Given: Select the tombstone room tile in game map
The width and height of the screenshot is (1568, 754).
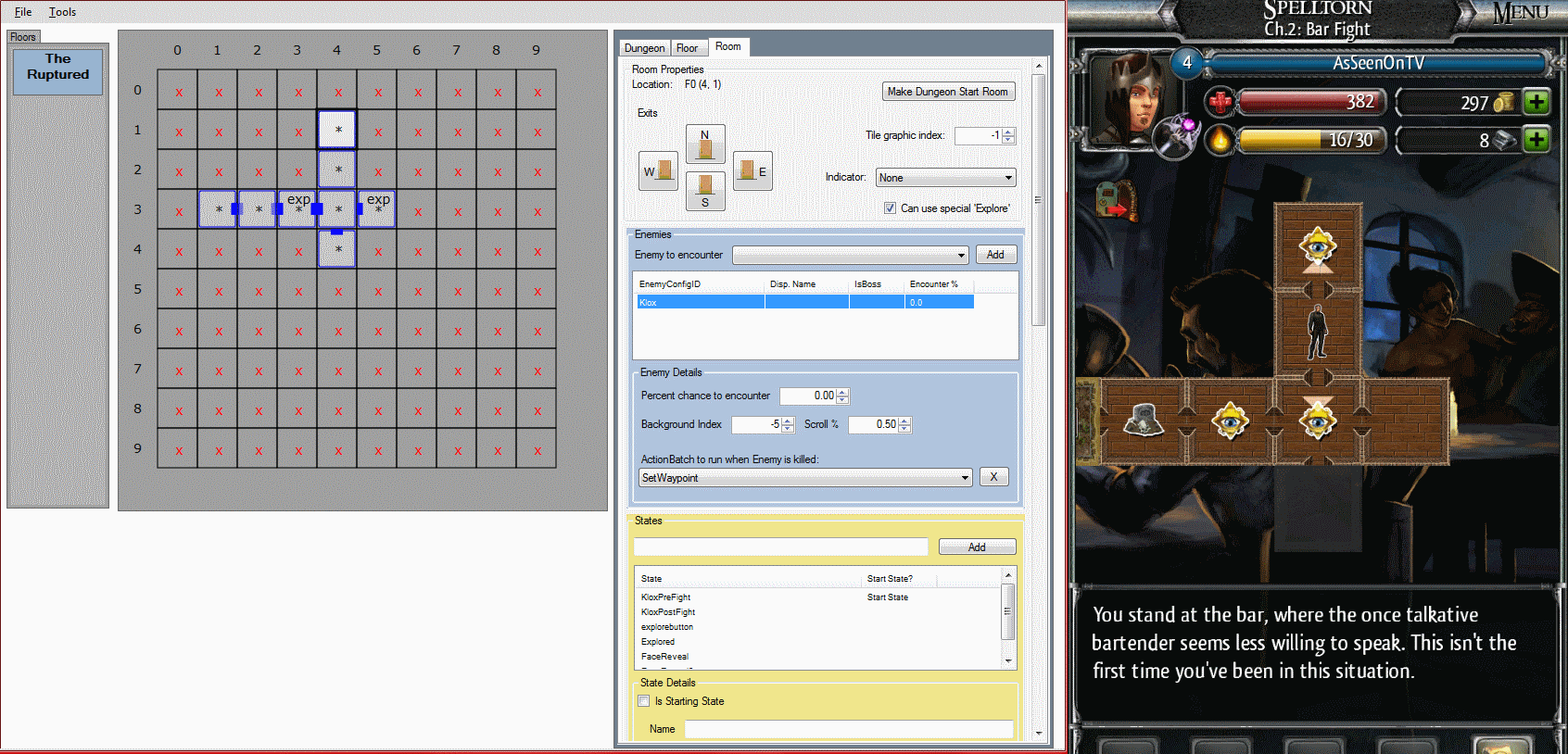Looking at the screenshot, I should (x=1144, y=421).
